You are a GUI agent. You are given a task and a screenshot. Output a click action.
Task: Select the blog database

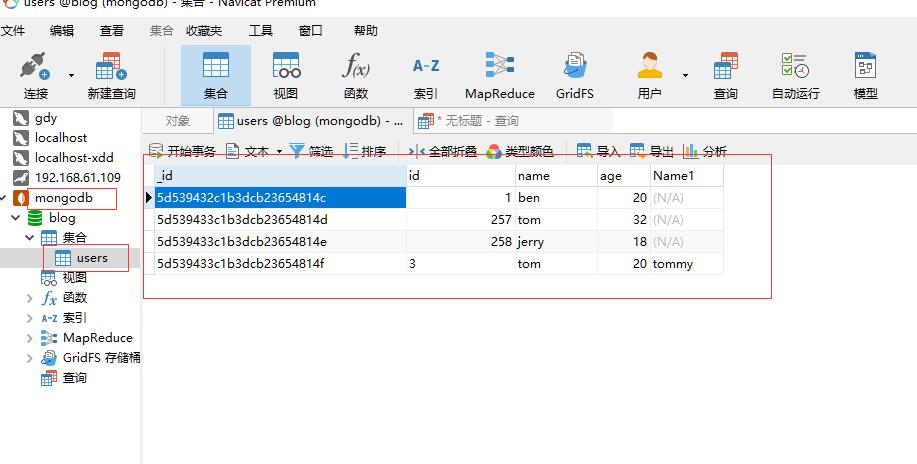[x=62, y=218]
